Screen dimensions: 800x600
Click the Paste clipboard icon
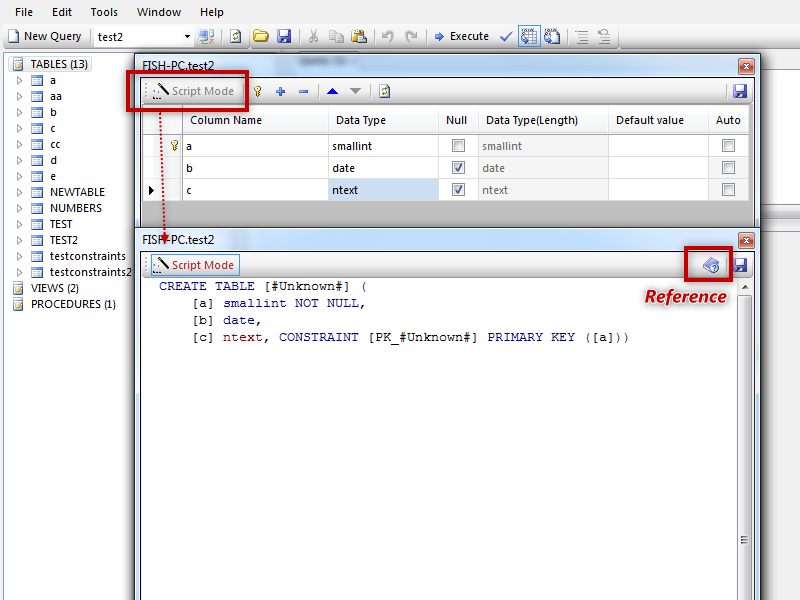pos(359,36)
